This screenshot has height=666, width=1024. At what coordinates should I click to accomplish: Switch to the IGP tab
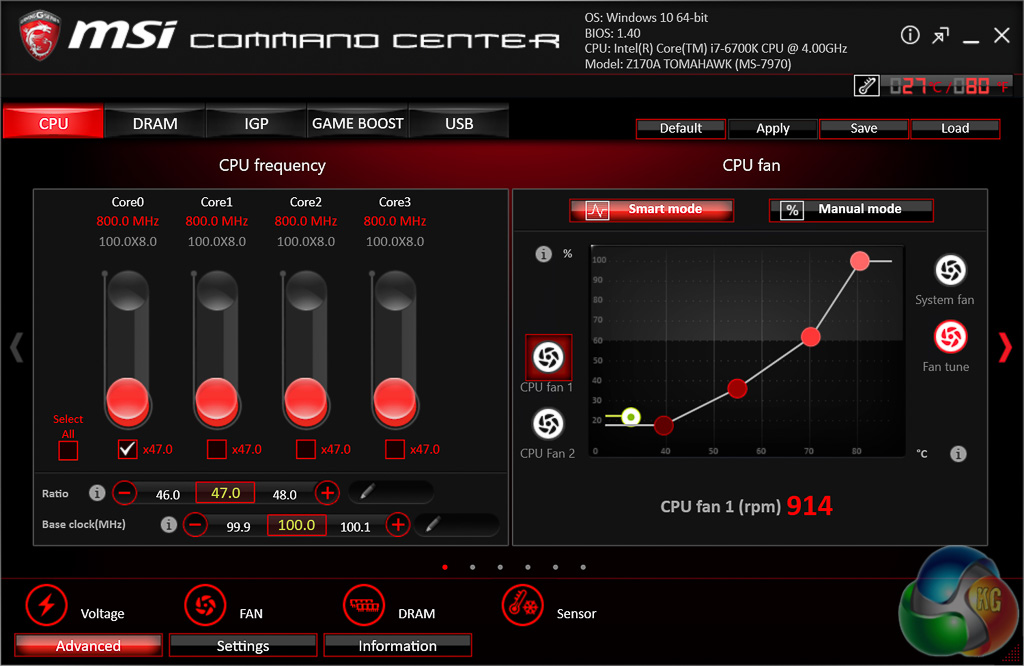pos(256,122)
